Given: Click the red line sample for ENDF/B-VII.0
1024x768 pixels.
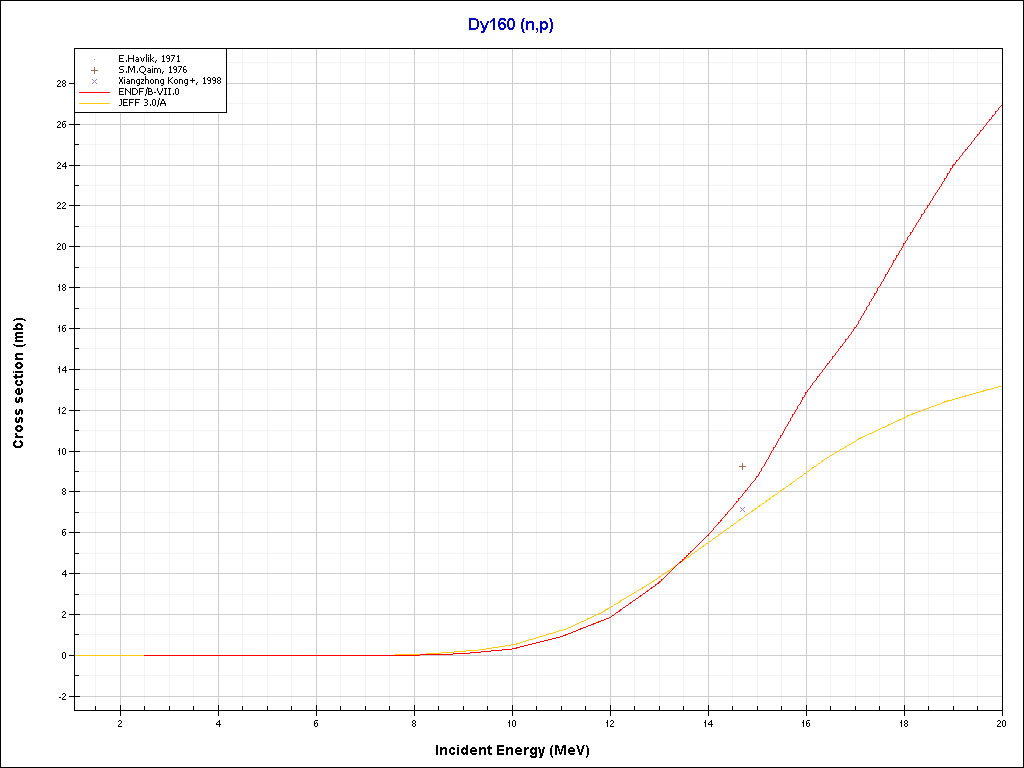Looking at the screenshot, I should coord(95,92).
